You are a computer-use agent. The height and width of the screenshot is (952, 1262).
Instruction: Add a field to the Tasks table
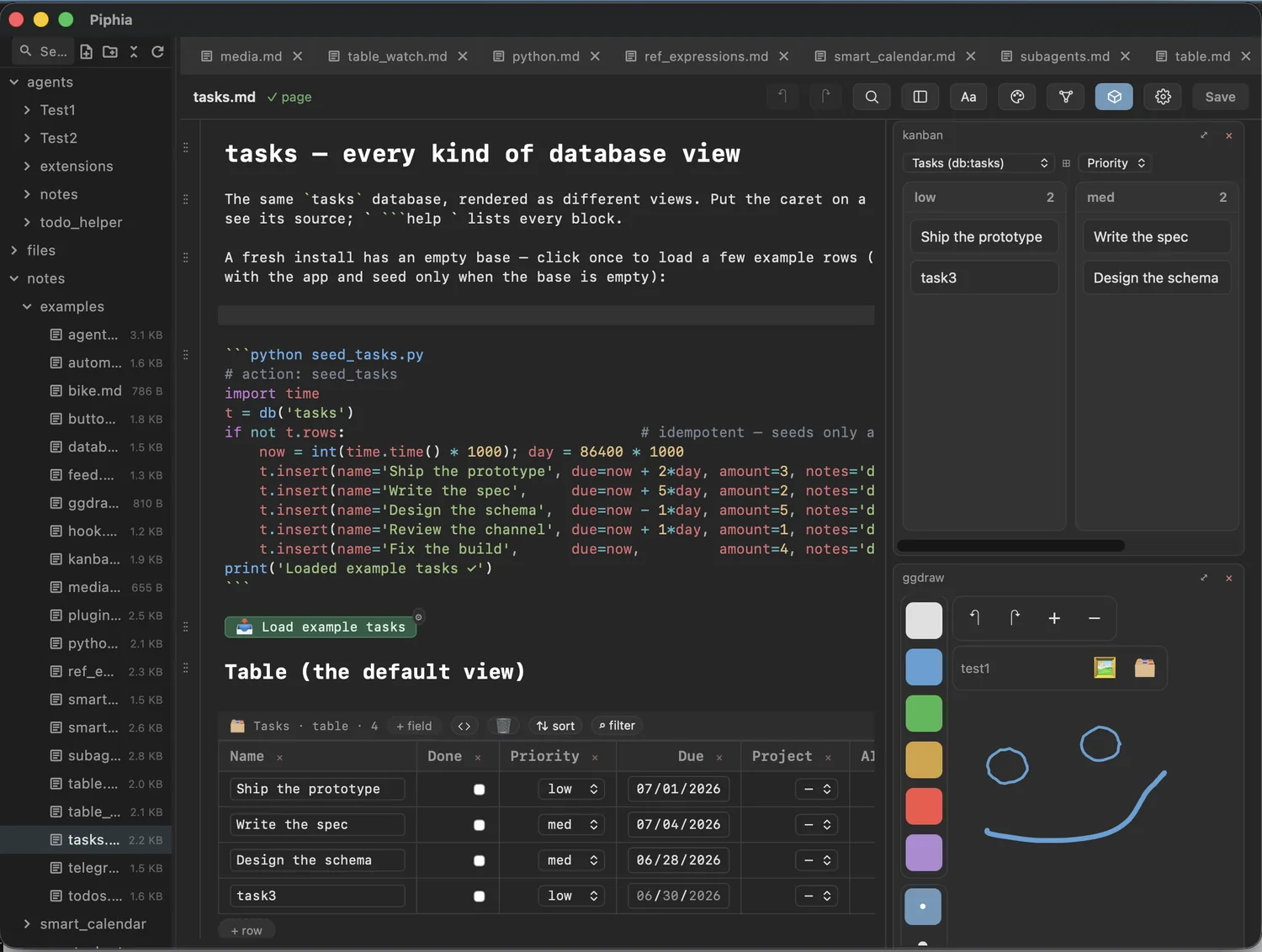pos(414,726)
